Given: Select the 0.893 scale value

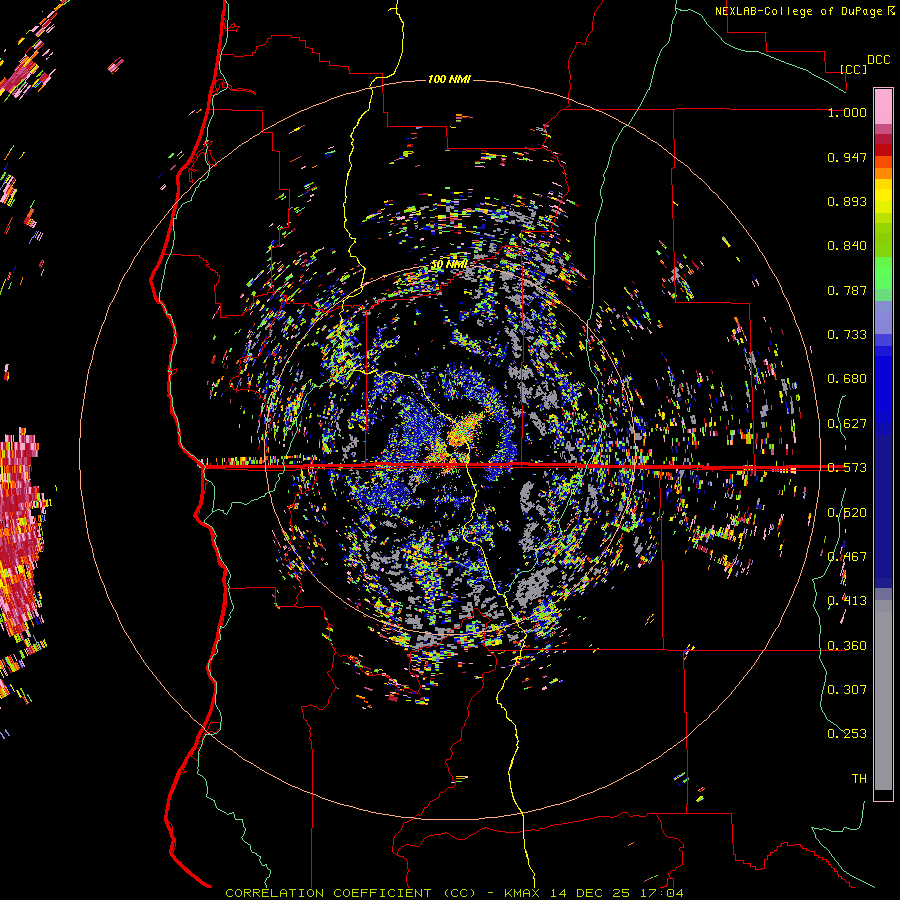Looking at the screenshot, I should pyautogui.click(x=847, y=201).
